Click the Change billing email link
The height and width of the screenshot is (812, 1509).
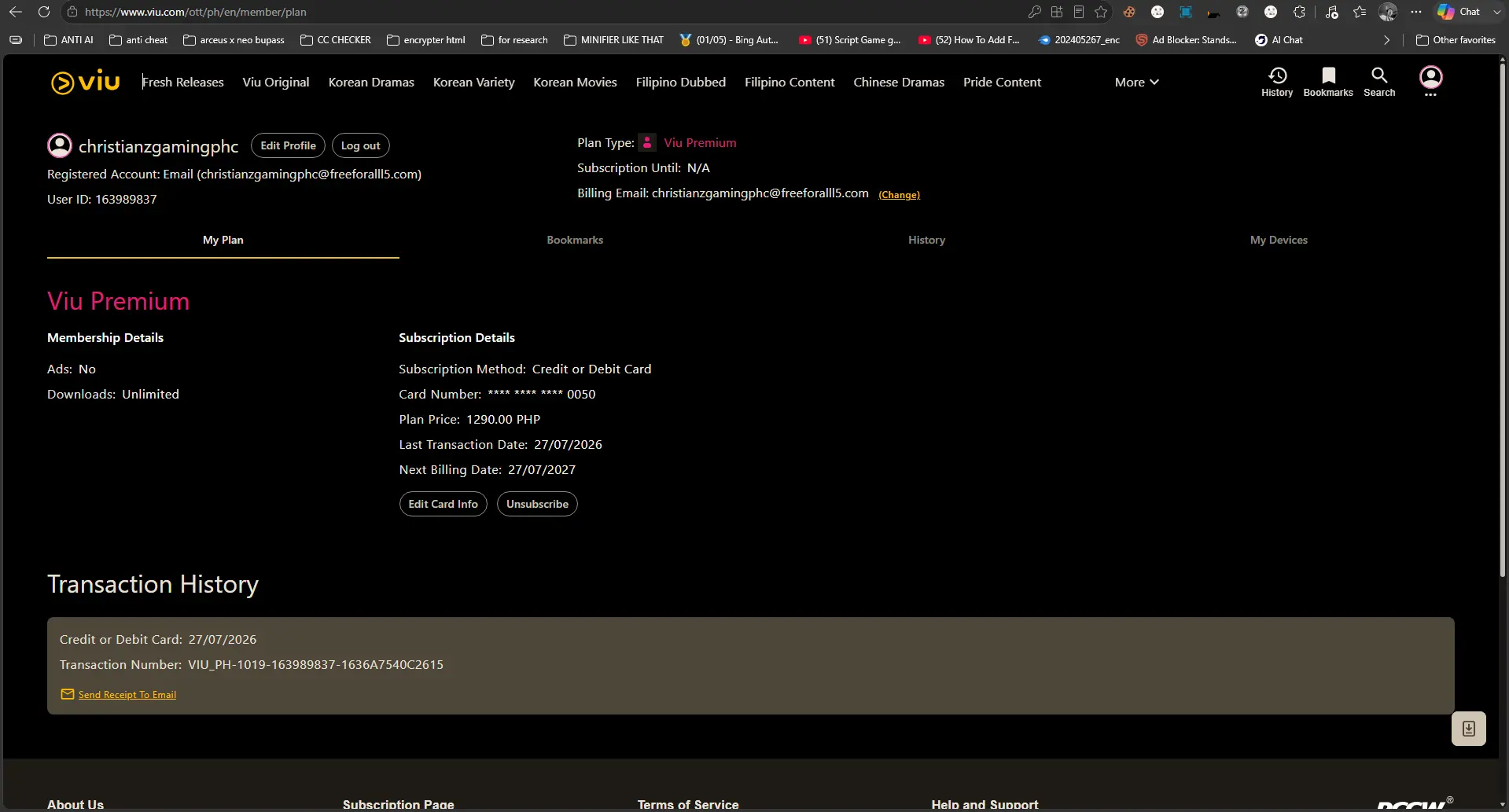pyautogui.click(x=899, y=195)
